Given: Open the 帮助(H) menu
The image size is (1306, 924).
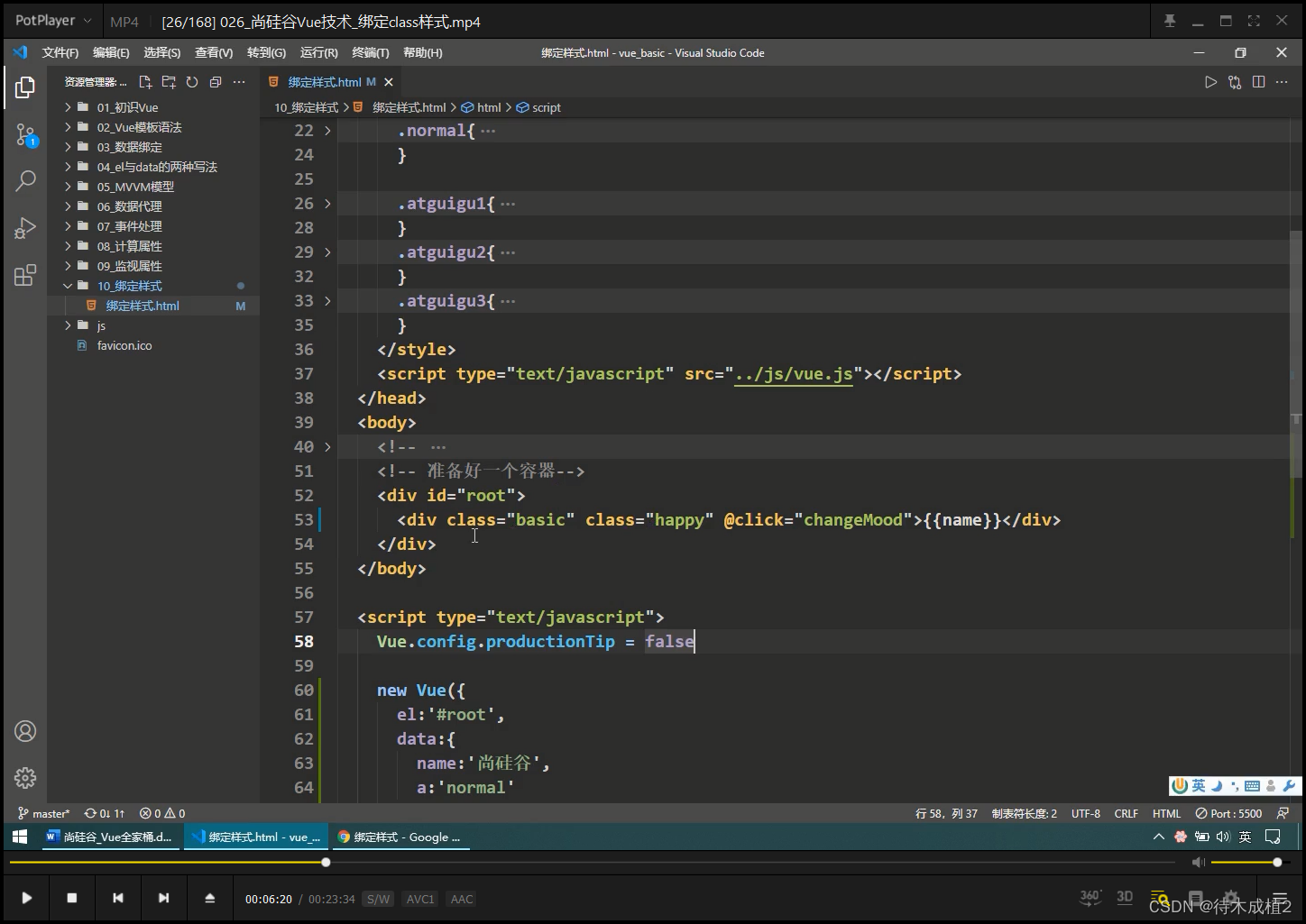Looking at the screenshot, I should pos(423,53).
